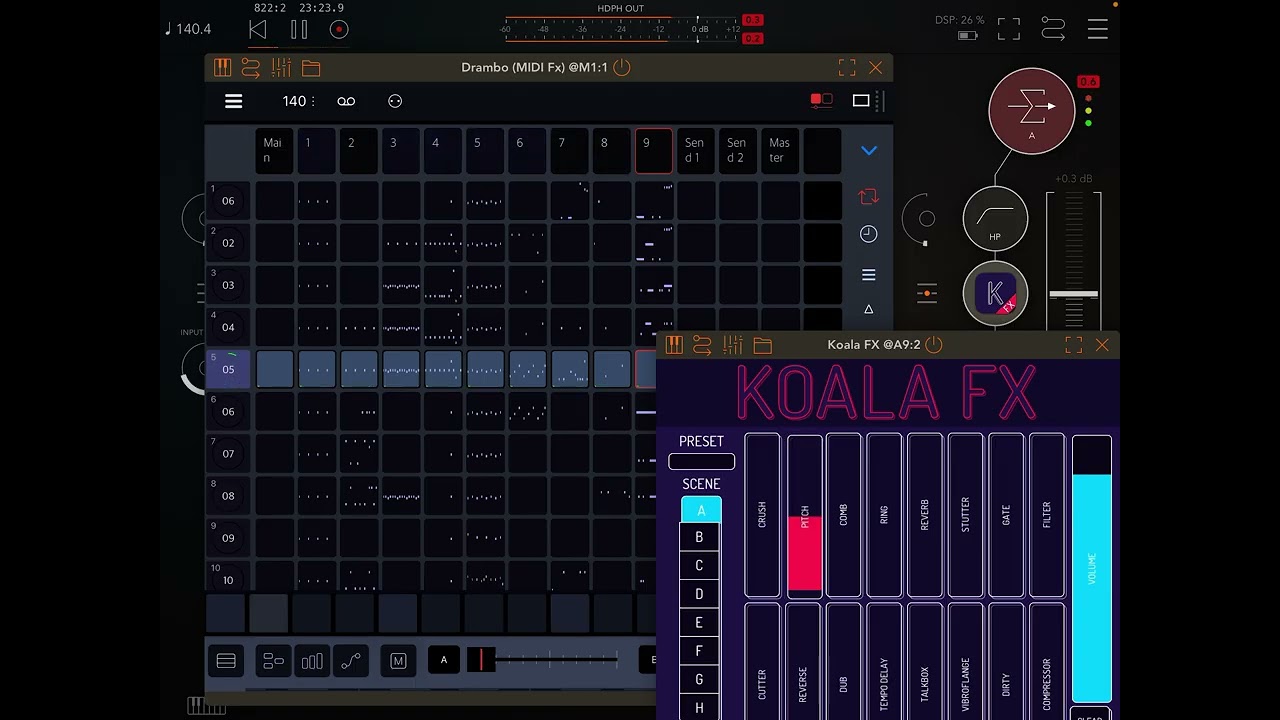Open the mix bus A node in AUM channel

coord(1032,111)
